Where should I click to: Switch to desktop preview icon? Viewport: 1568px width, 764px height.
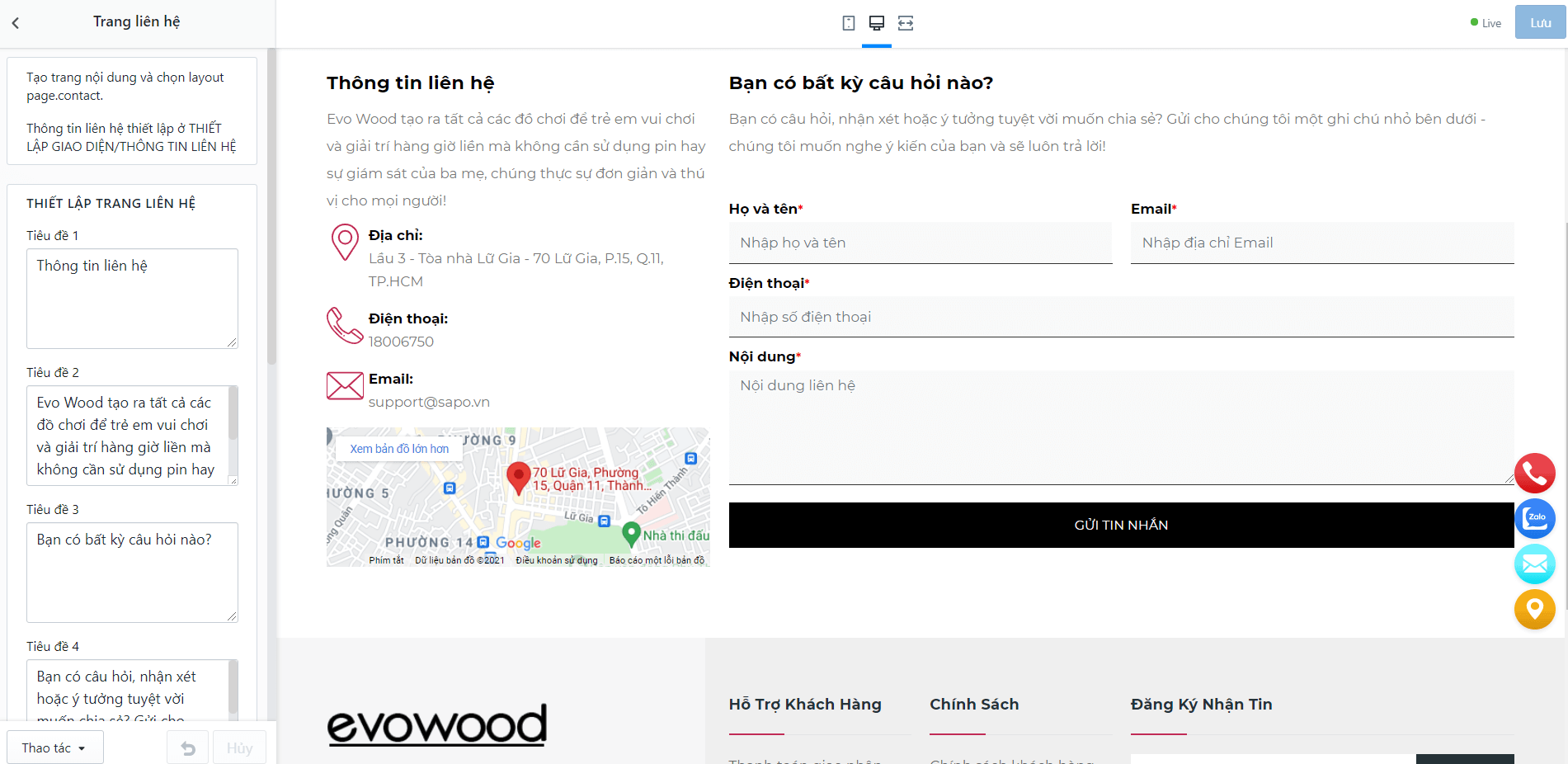tap(877, 23)
